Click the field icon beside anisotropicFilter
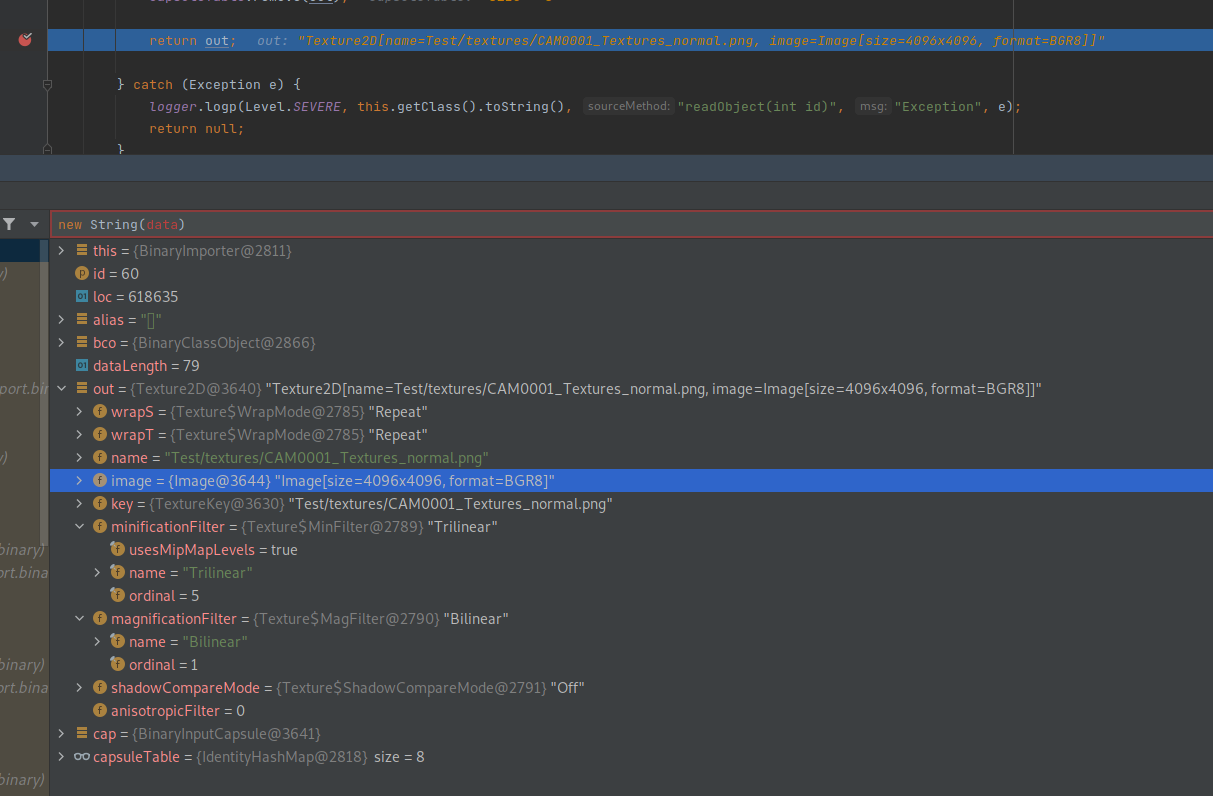 [x=100, y=711]
